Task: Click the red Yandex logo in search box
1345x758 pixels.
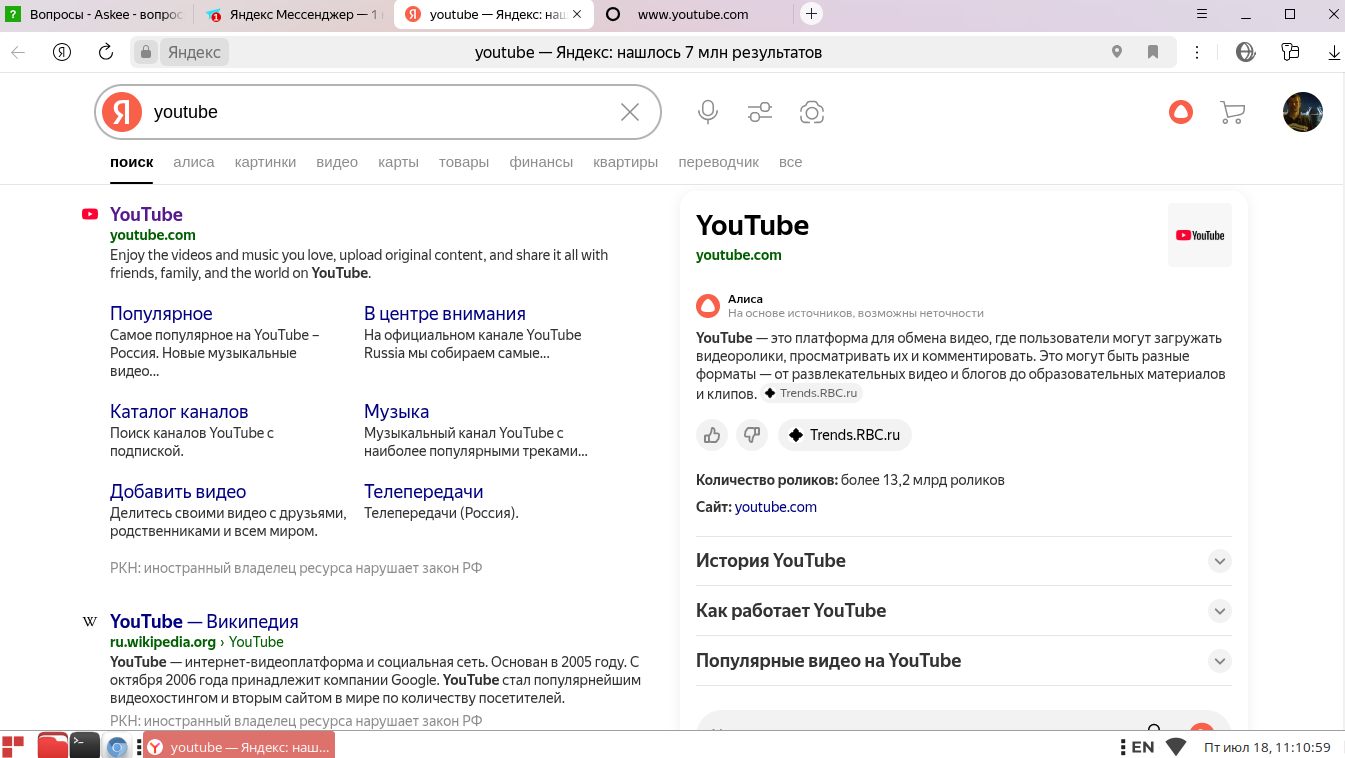Action: [122, 112]
